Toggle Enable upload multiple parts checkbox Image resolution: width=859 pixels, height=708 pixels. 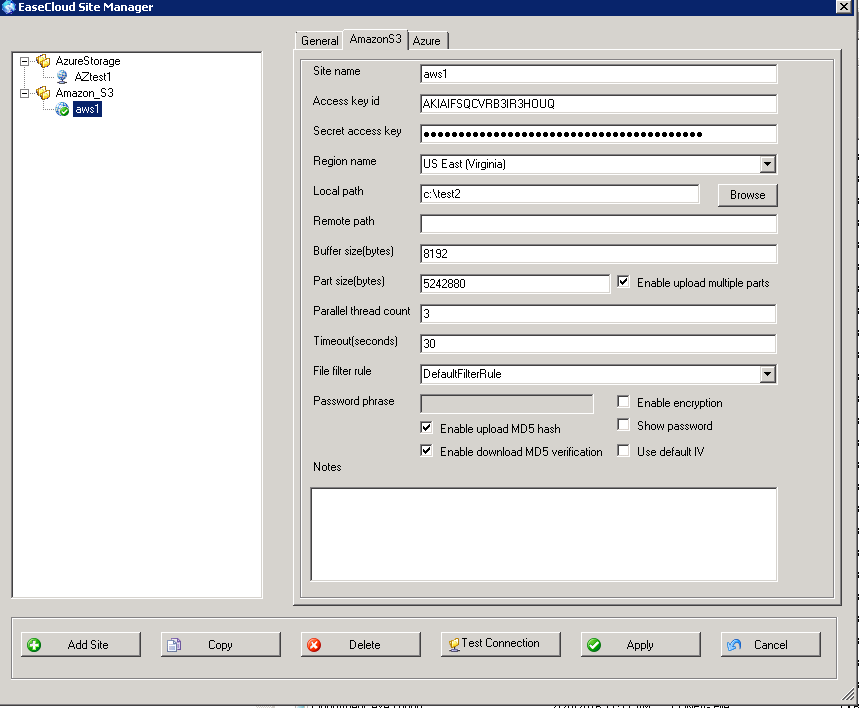pyautogui.click(x=623, y=282)
